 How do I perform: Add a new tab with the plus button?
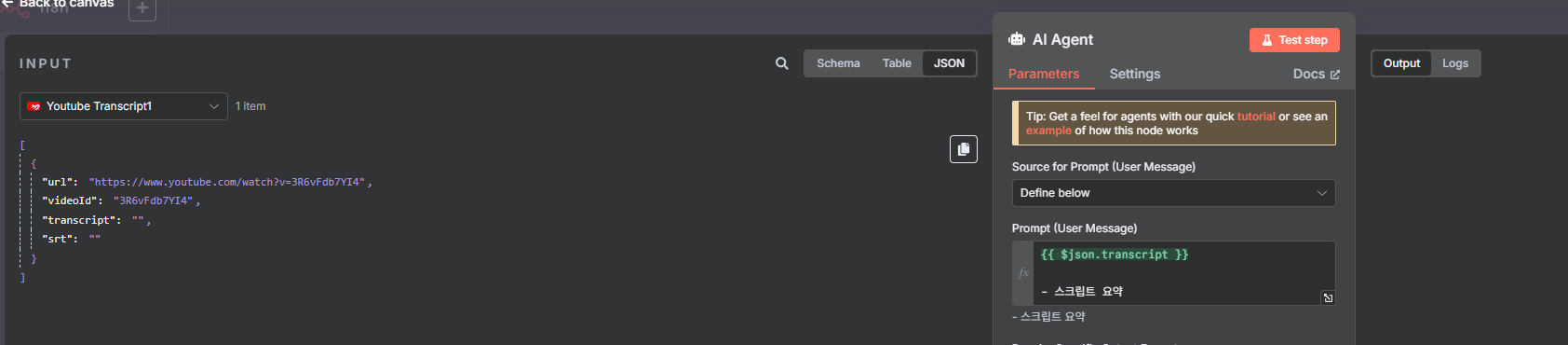(142, 8)
